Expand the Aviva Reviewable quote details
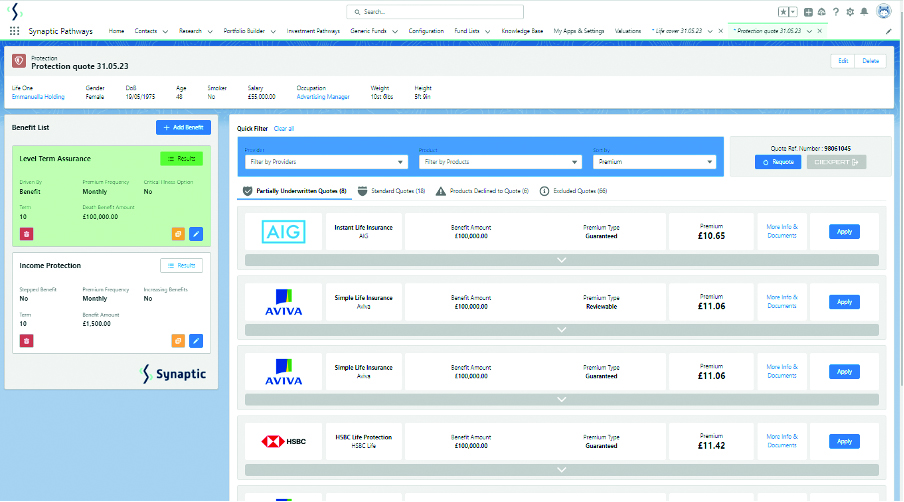This screenshot has height=502, width=904. click(562, 330)
